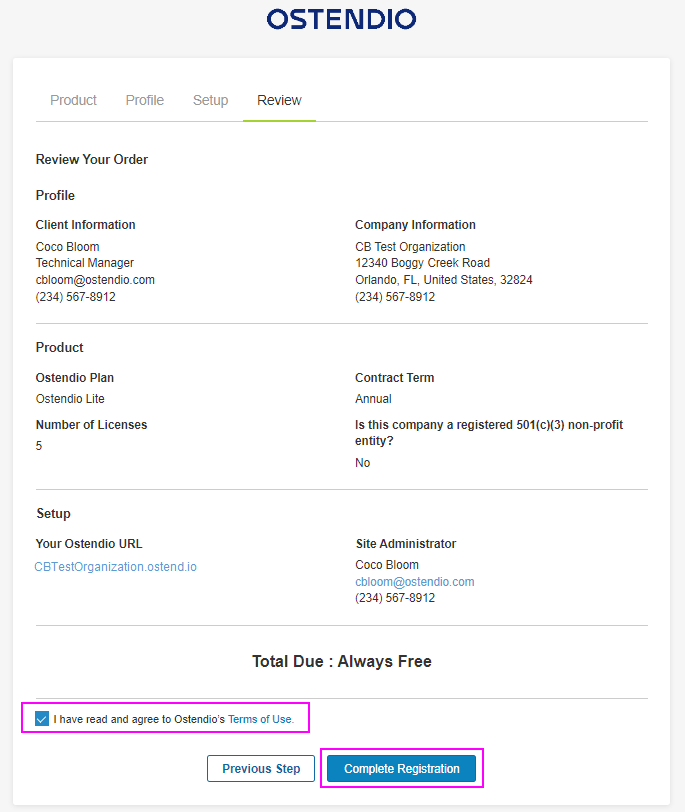Click the Company Information label

pyautogui.click(x=415, y=225)
